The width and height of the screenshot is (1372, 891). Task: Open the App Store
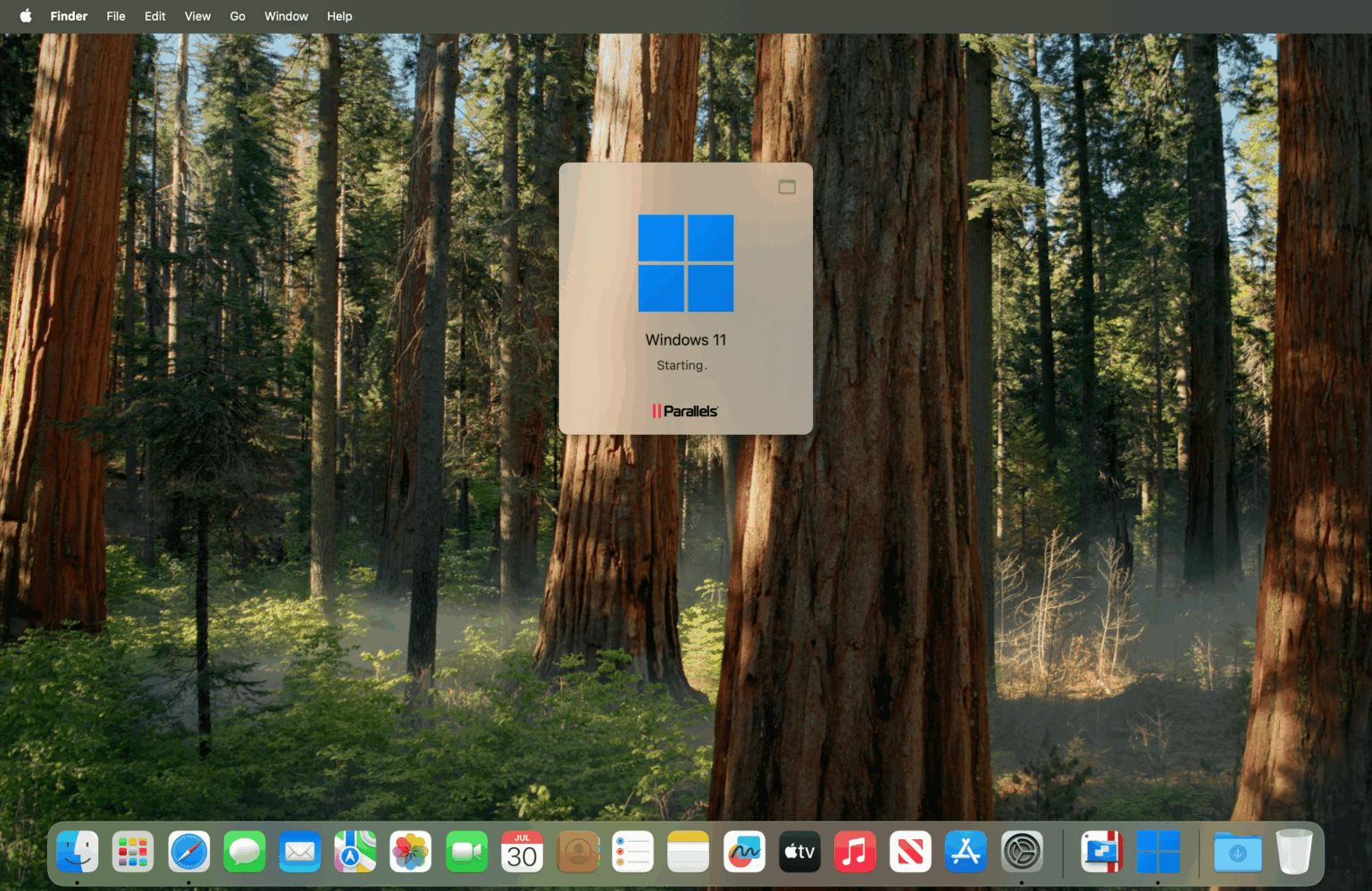pyautogui.click(x=966, y=851)
